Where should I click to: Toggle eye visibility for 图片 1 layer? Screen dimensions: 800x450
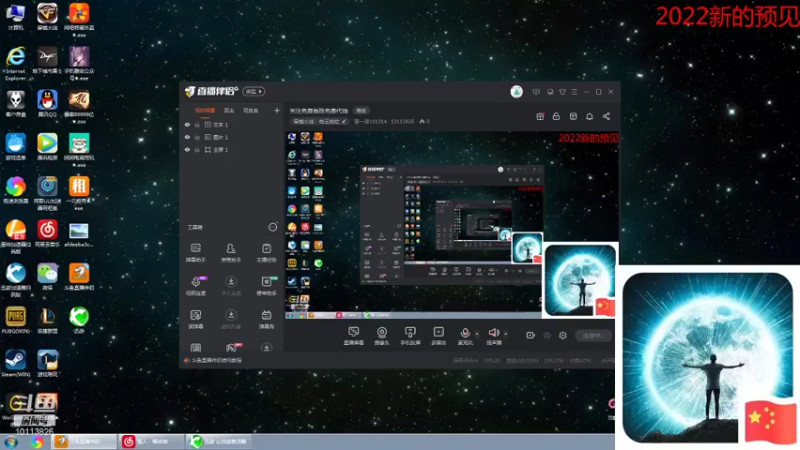187,137
